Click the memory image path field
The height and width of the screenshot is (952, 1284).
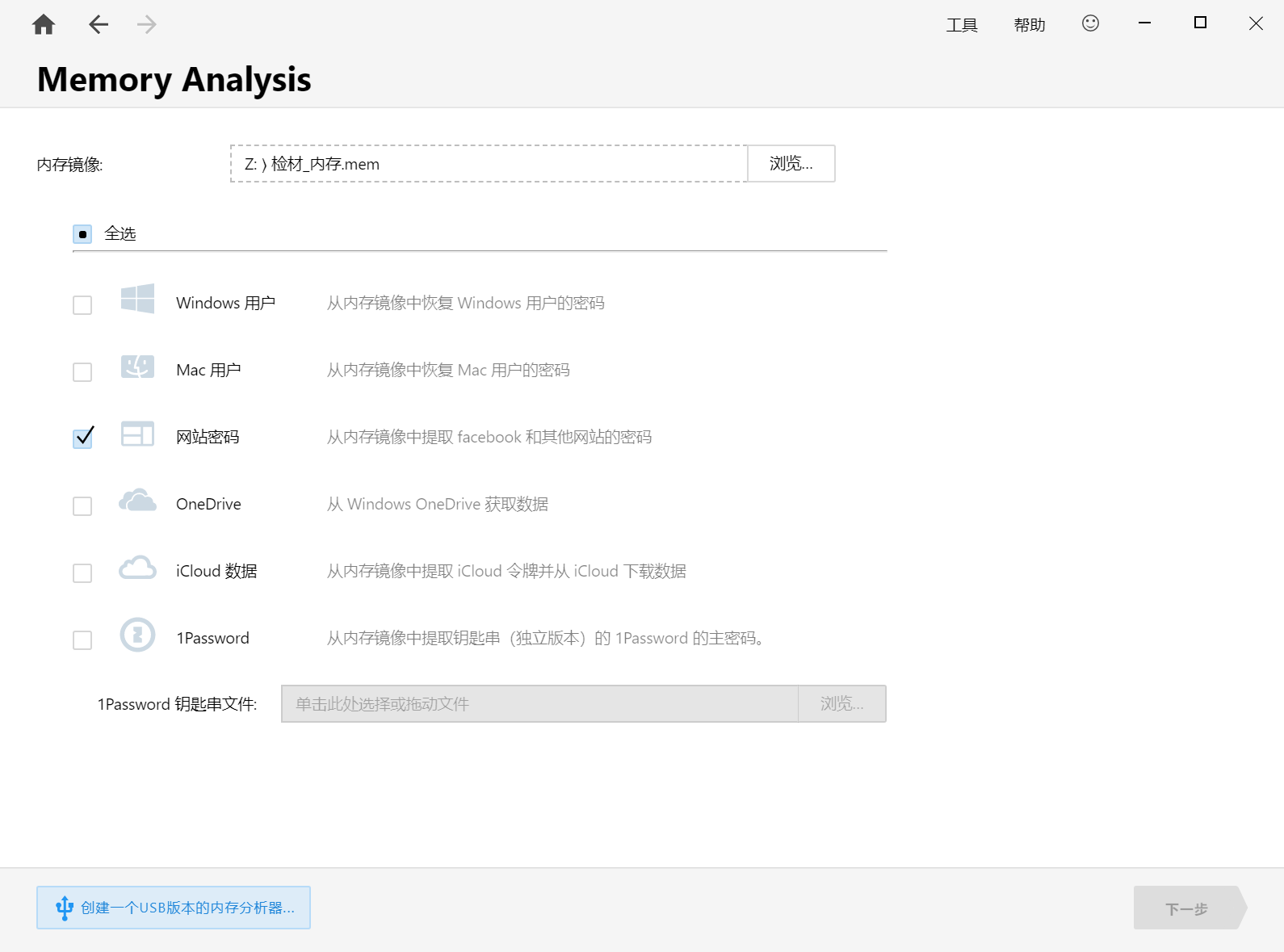489,164
